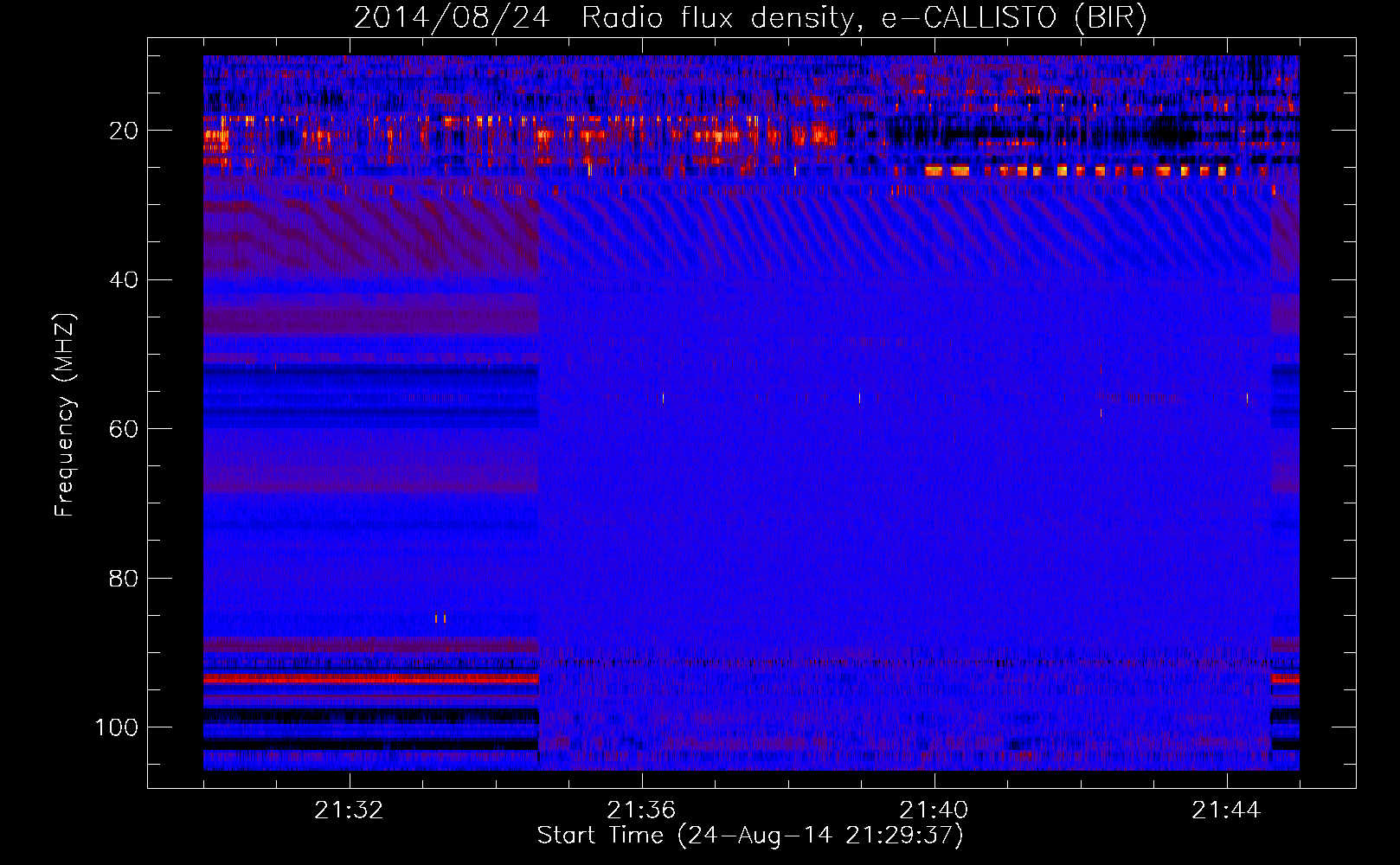
Task: Click the 'Start Time (24-Aug-14 21:29:37)' label
Action: click(x=750, y=836)
